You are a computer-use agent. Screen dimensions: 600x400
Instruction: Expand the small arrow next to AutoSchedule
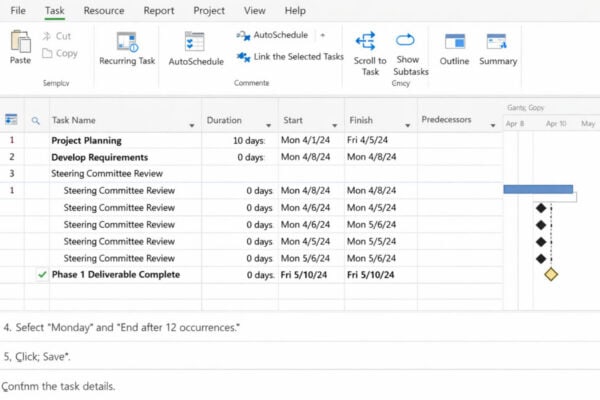click(x=323, y=35)
